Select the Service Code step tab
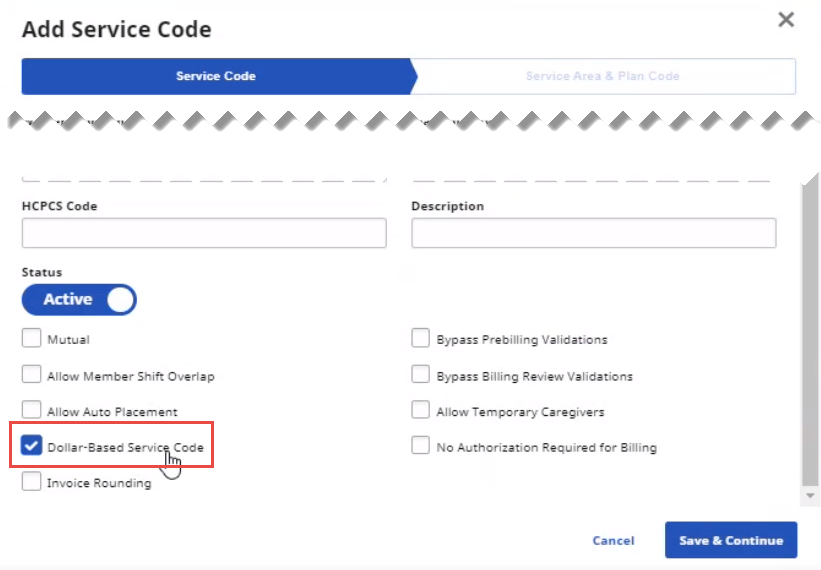The height and width of the screenshot is (570, 821). (x=216, y=76)
